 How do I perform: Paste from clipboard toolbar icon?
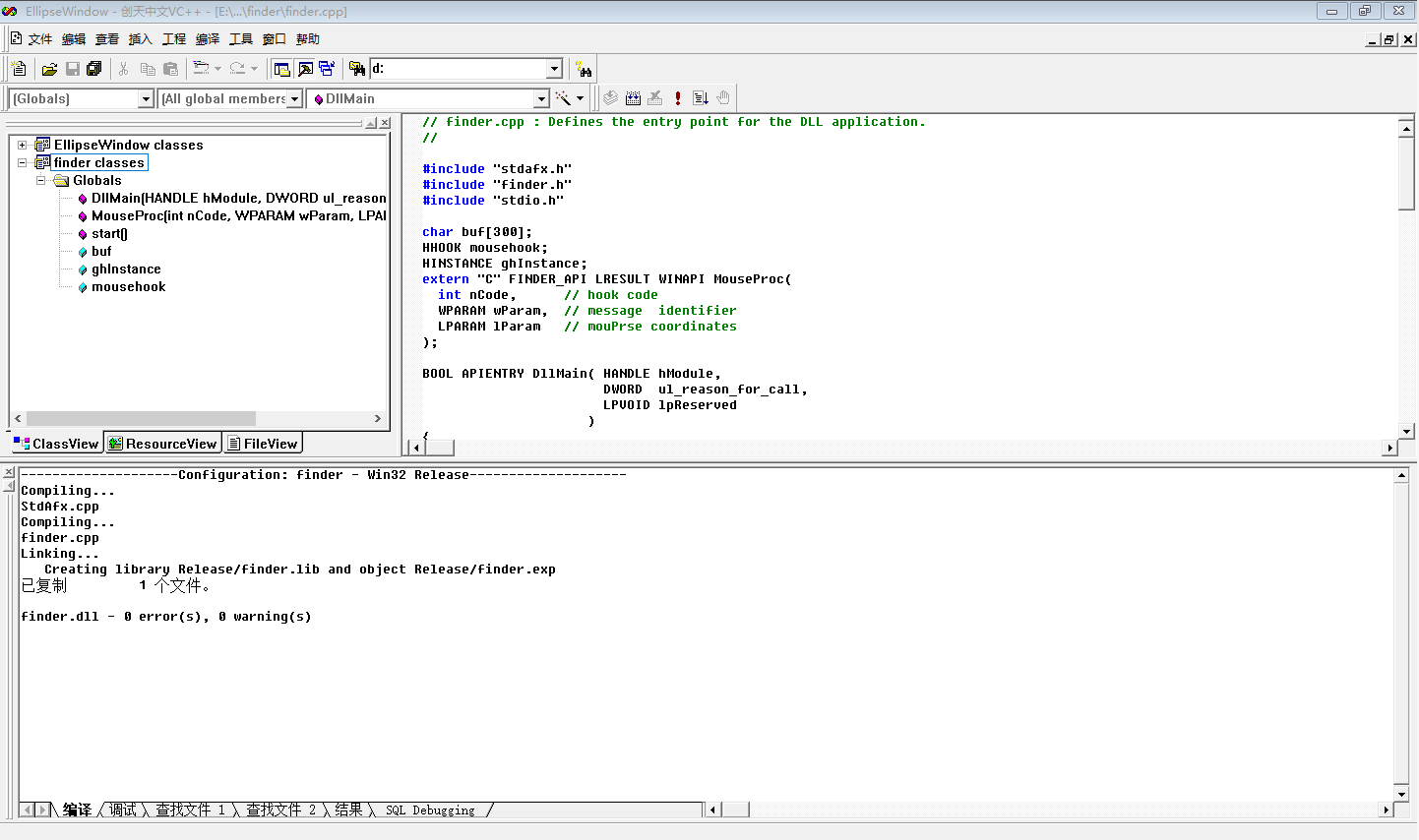pos(170,69)
